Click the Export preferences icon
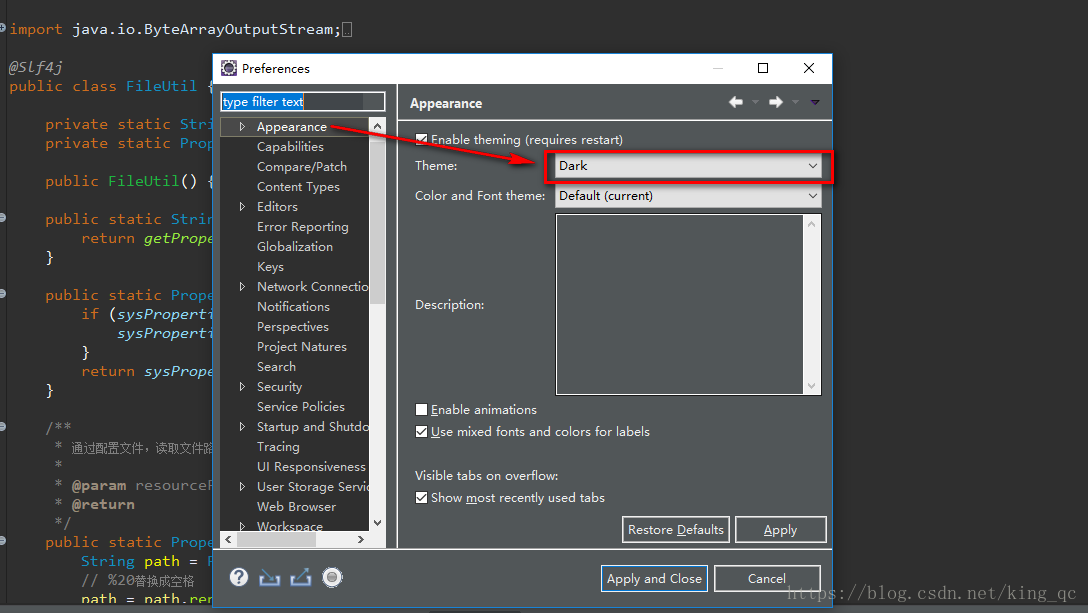 coord(300,577)
